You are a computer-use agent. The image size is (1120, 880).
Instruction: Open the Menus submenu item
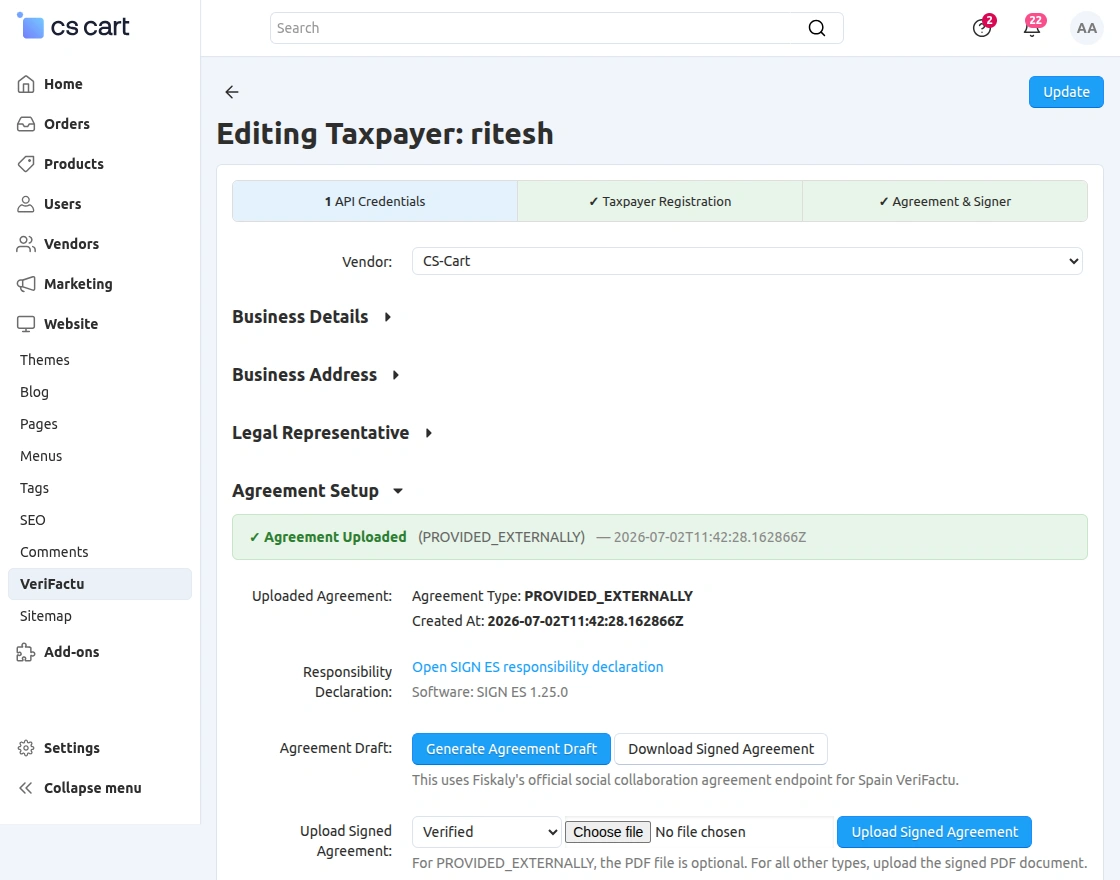tap(41, 456)
